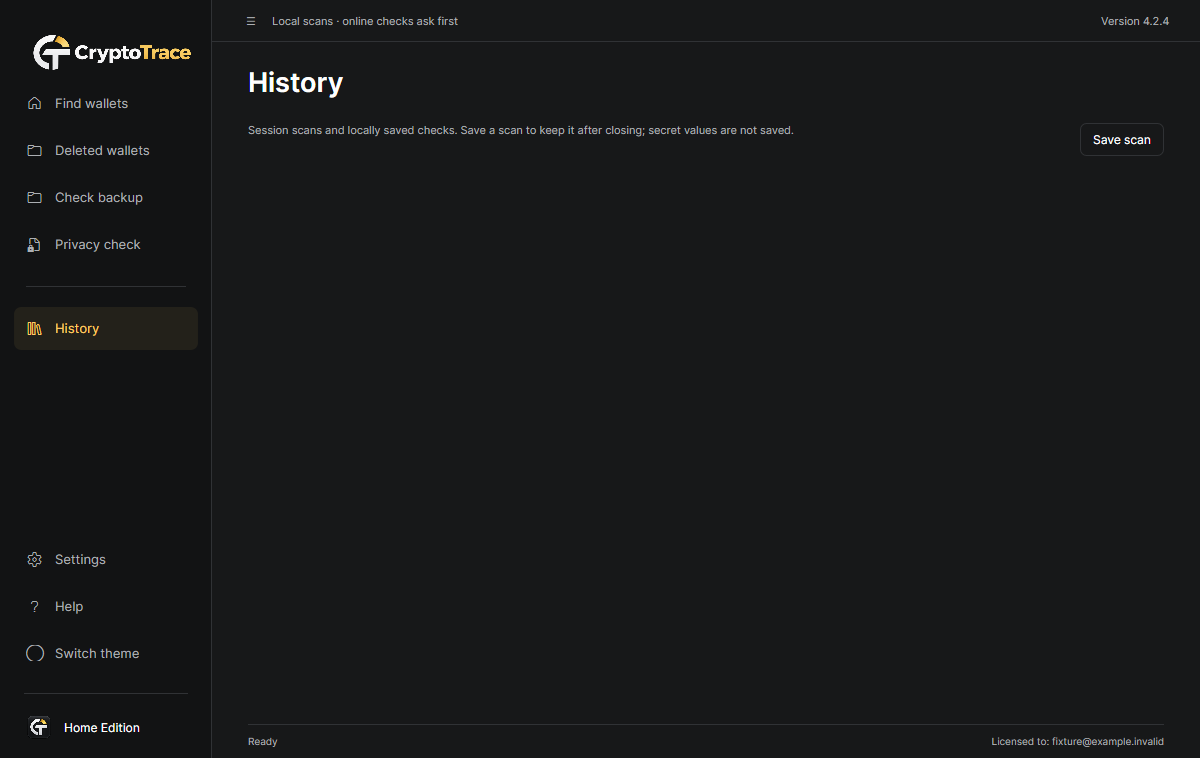Select the Privacy check item
1200x758 pixels.
point(106,244)
